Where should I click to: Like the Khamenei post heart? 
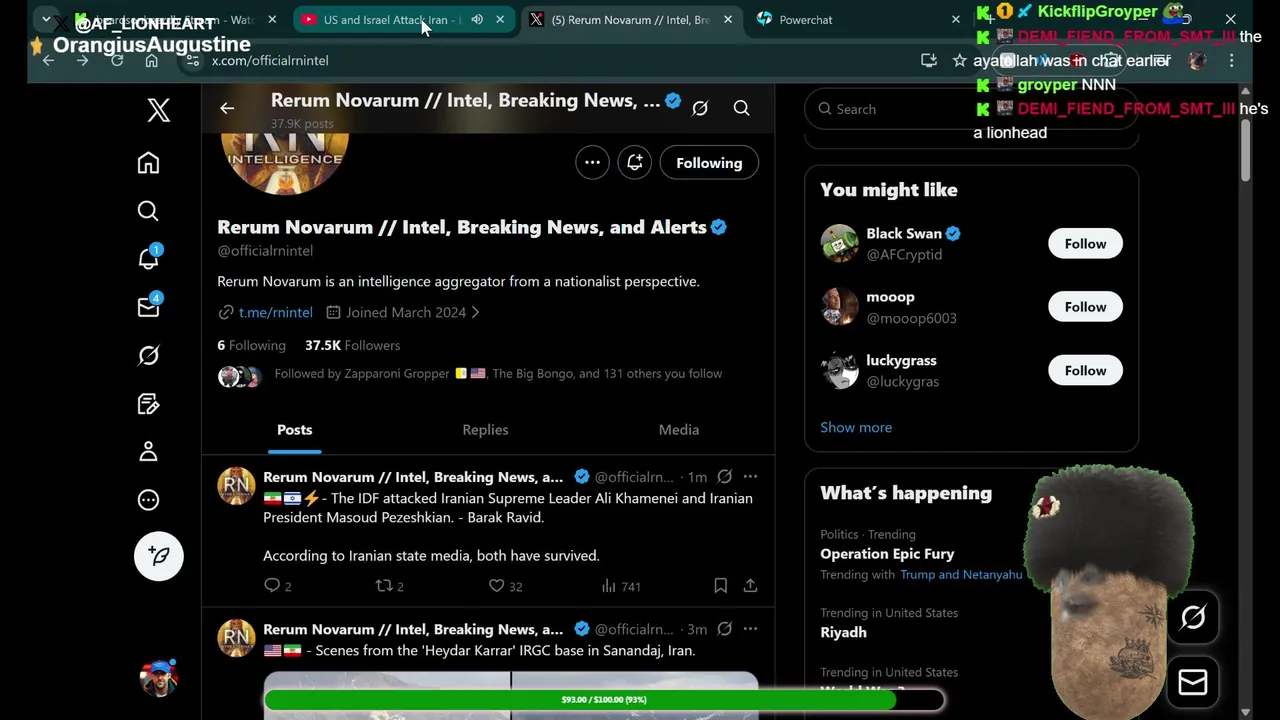click(496, 586)
